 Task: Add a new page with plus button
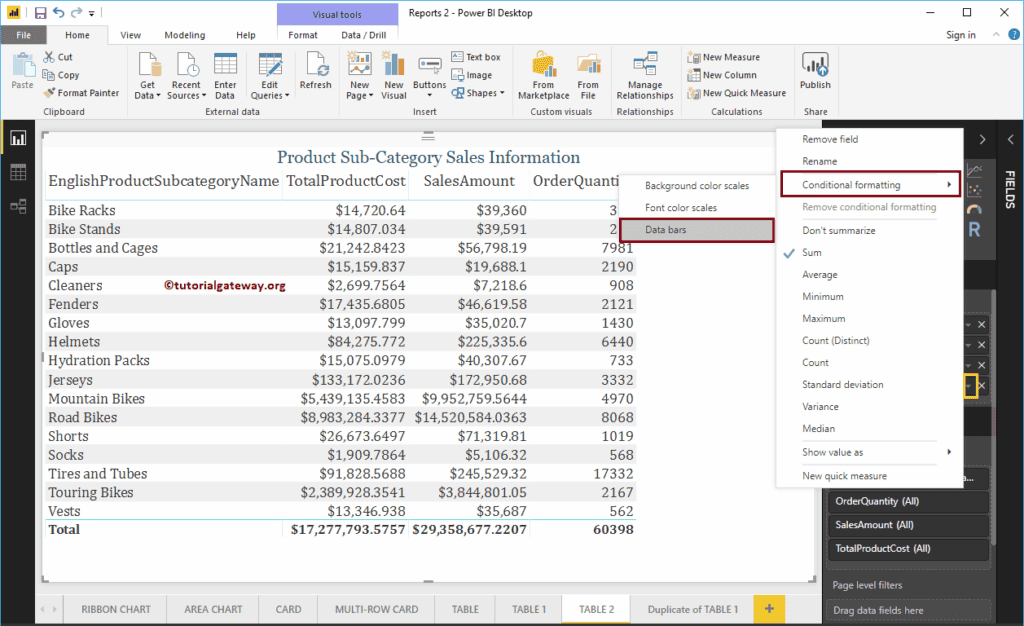pos(768,608)
